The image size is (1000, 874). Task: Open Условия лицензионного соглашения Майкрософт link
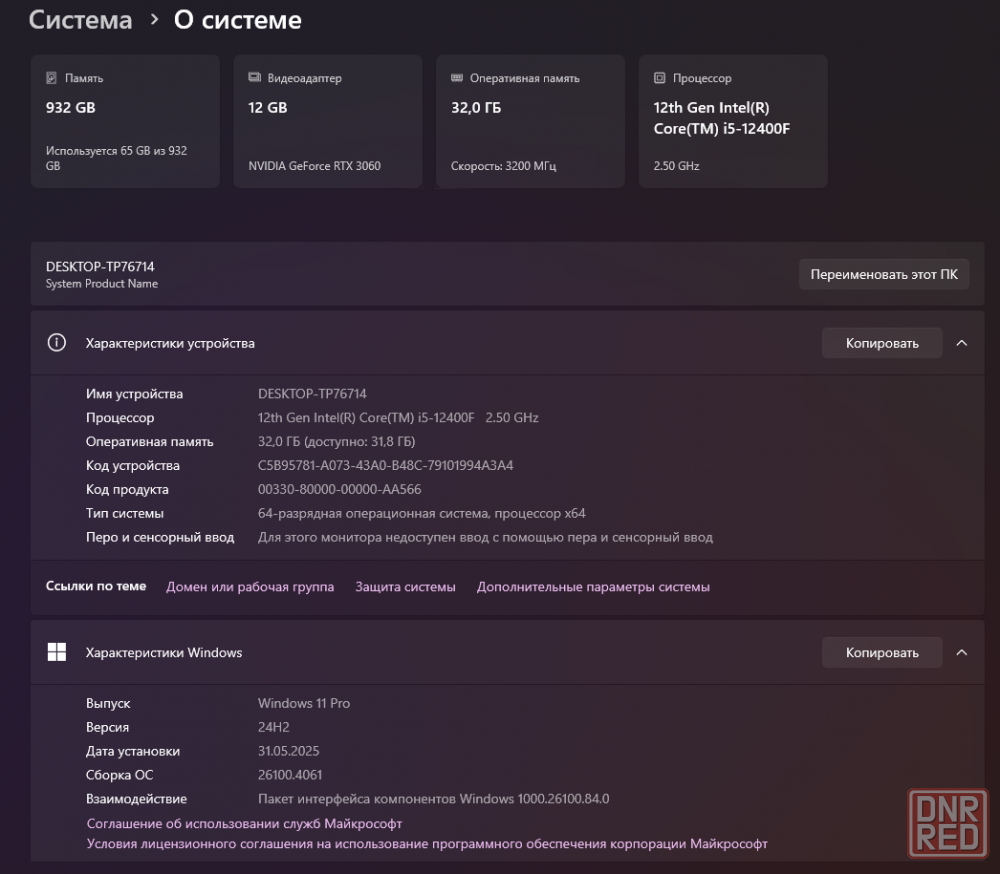coord(427,844)
